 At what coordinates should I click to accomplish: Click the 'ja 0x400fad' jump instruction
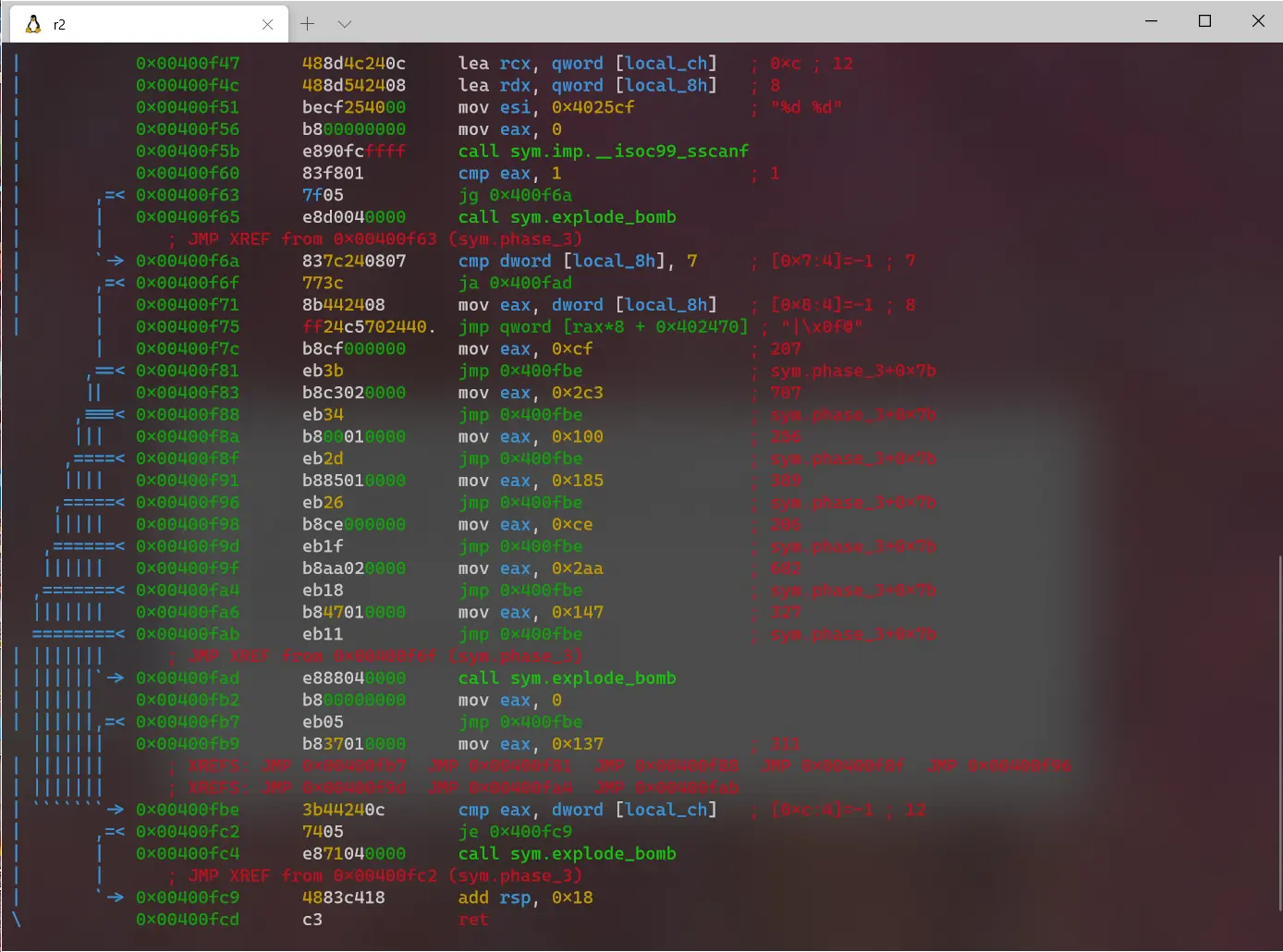[x=515, y=283]
